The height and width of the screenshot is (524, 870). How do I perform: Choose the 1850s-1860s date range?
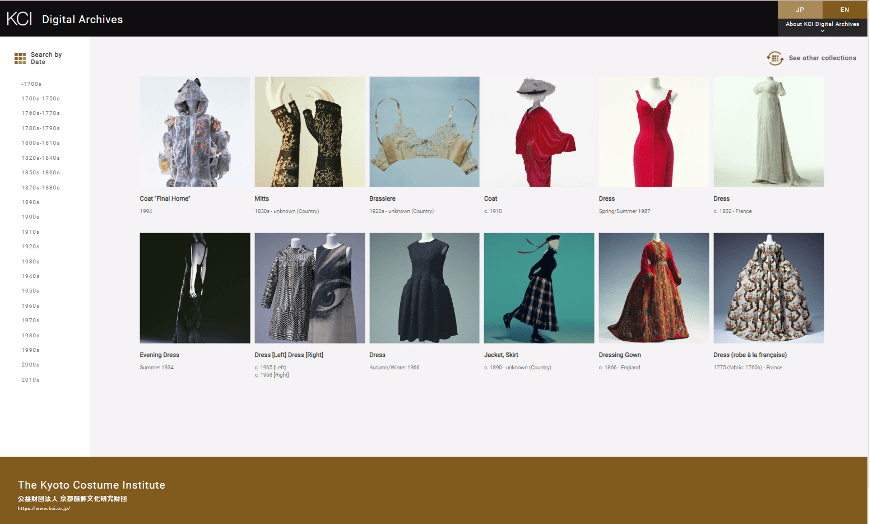[41, 172]
